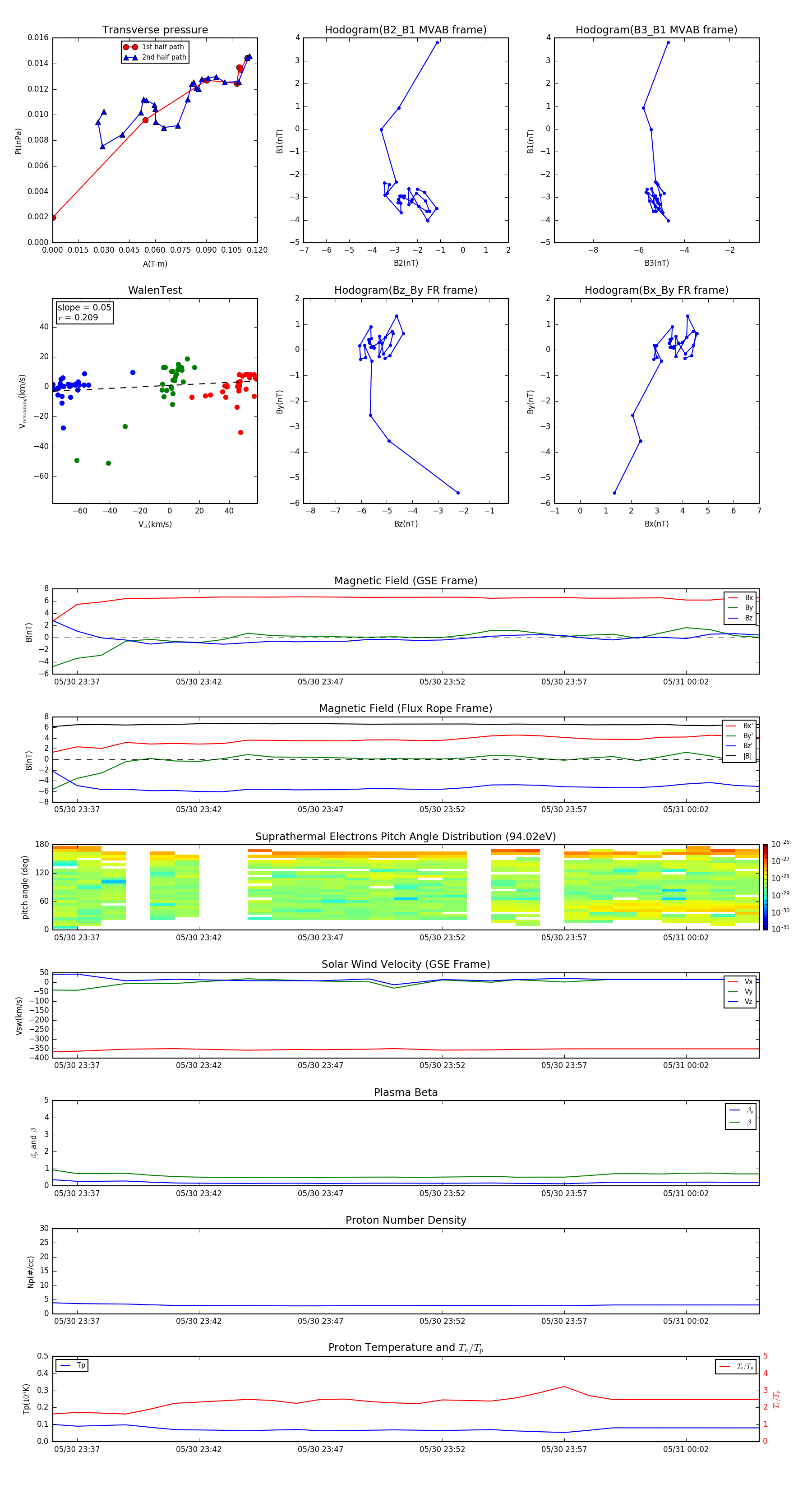Click the red Te/Tp right-axis label
The height and width of the screenshot is (1489, 812).
tap(777, 1399)
